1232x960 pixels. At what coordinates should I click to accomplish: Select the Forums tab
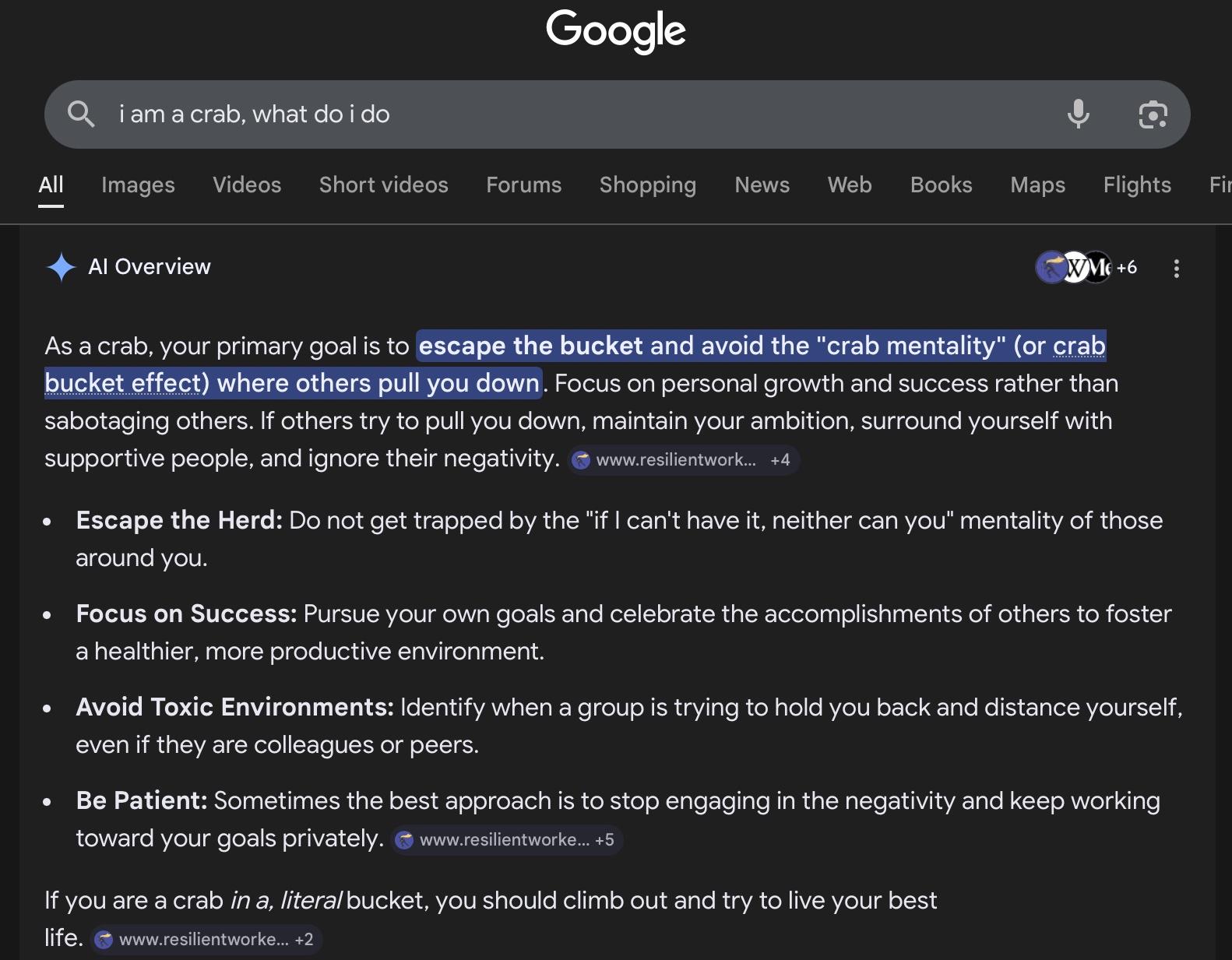point(523,185)
